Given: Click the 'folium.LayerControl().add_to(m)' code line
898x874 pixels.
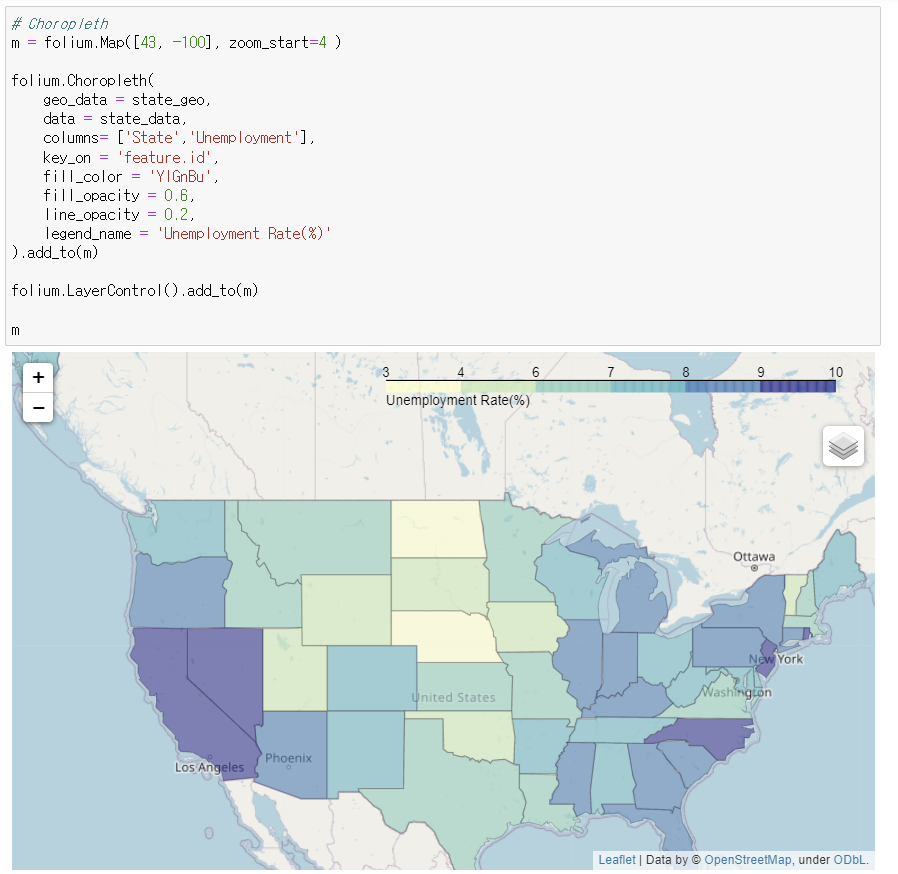Looking at the screenshot, I should point(135,291).
